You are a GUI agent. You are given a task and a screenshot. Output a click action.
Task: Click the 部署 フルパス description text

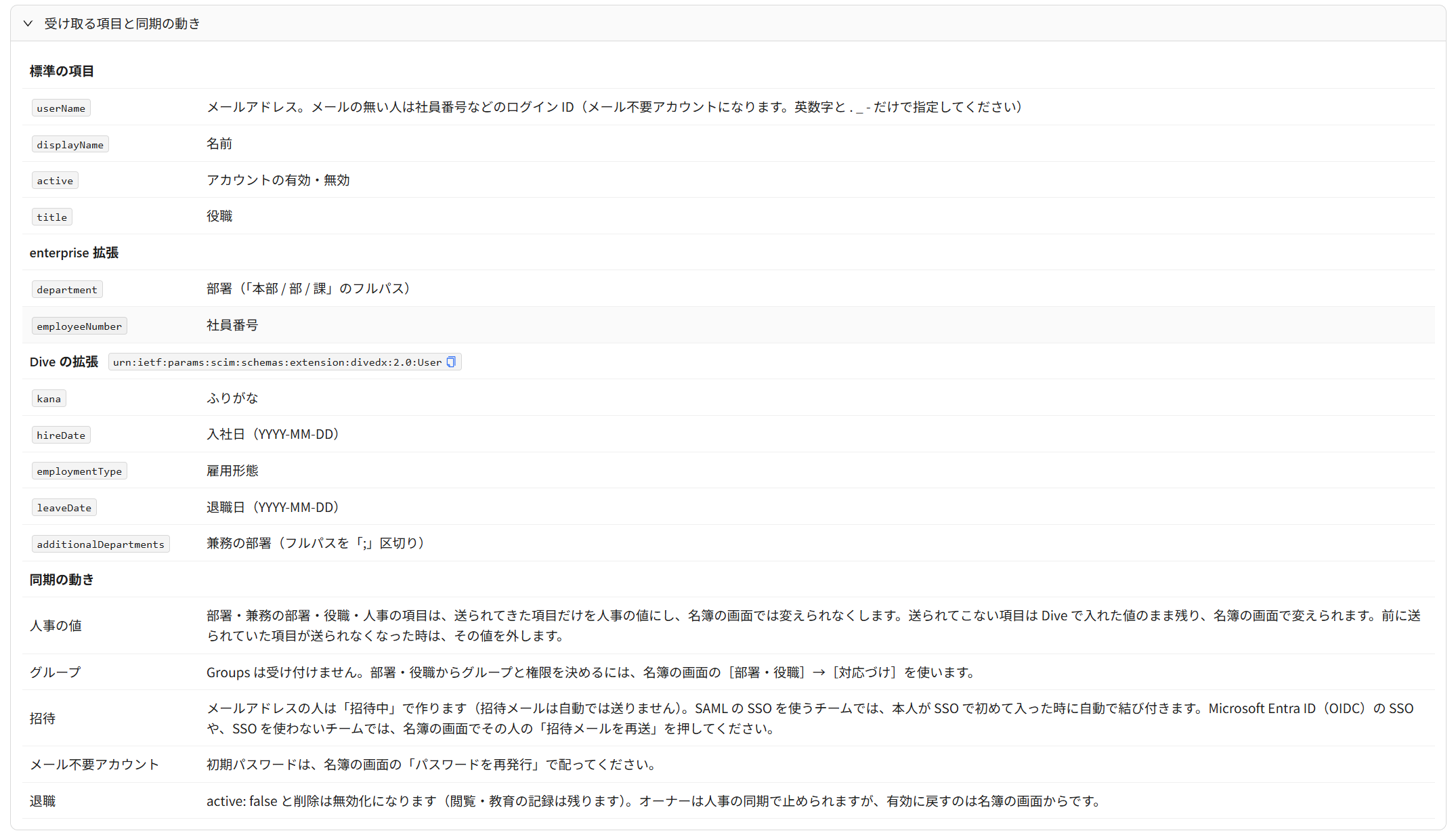click(308, 288)
